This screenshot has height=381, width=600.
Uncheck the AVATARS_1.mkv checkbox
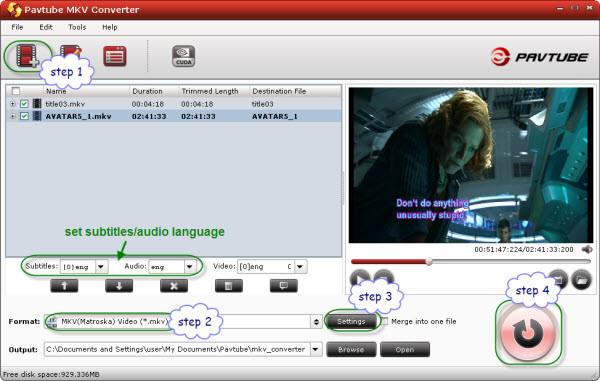pos(24,116)
